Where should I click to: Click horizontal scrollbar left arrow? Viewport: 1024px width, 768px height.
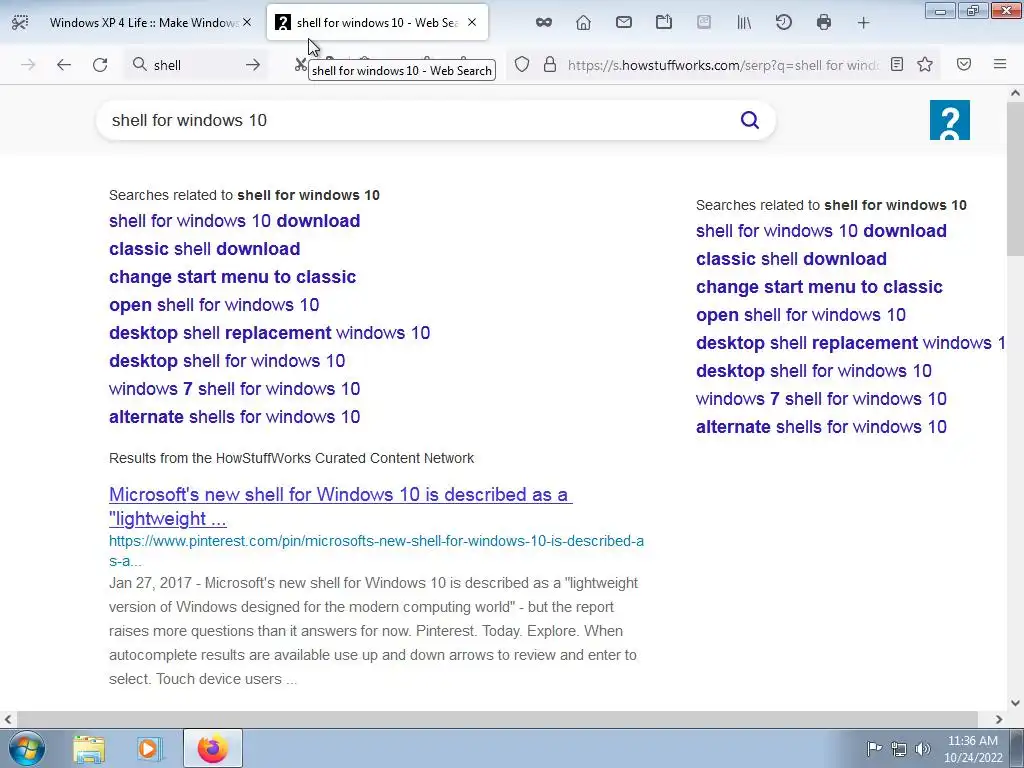[8, 719]
